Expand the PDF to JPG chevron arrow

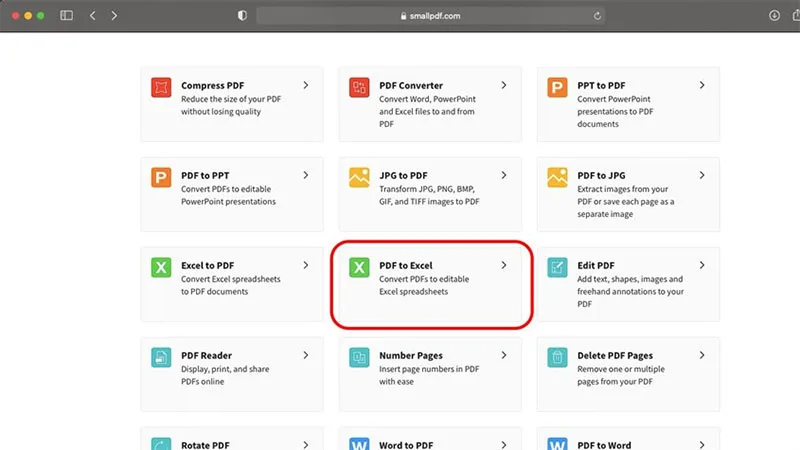pyautogui.click(x=702, y=175)
